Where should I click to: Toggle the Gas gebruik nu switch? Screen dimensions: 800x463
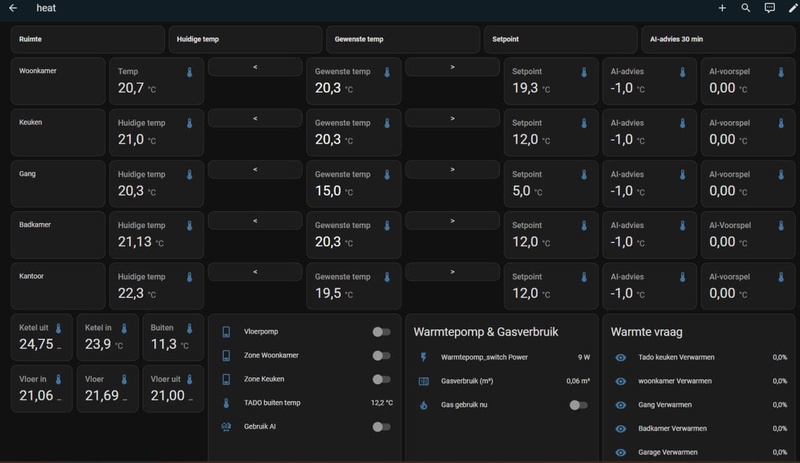point(578,405)
